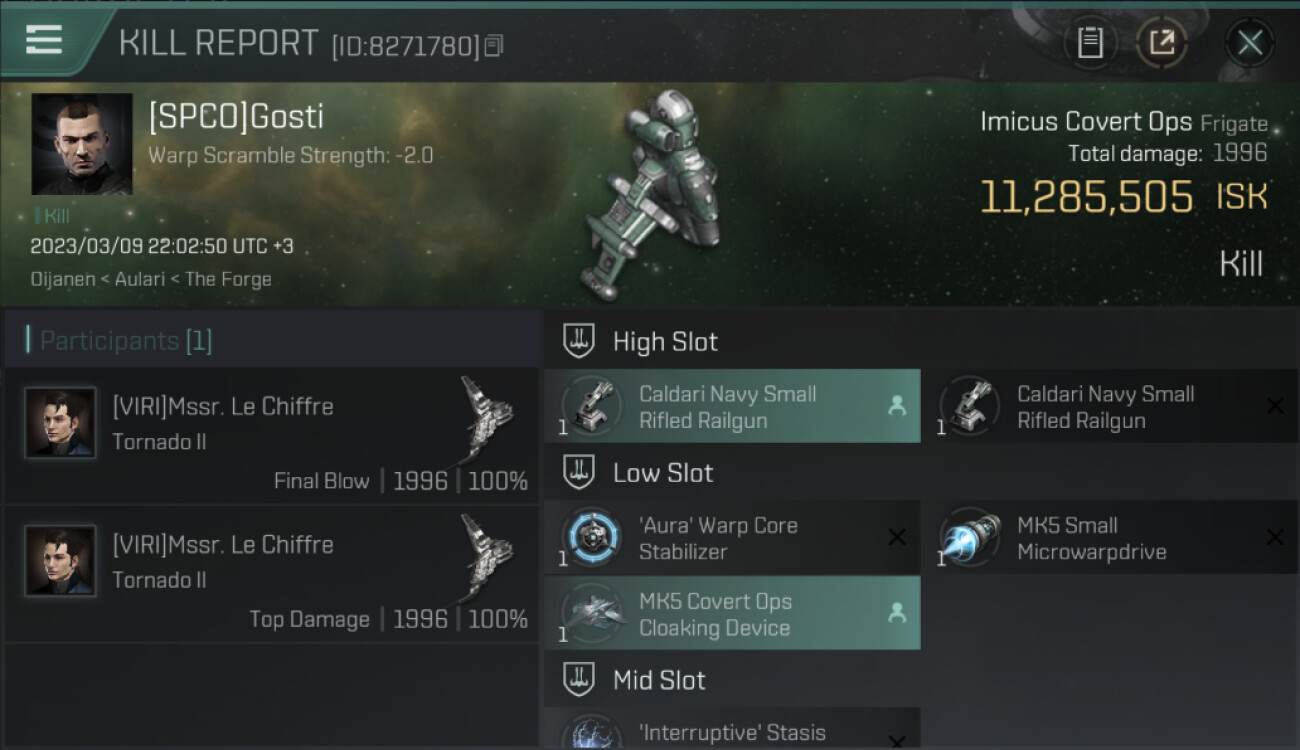The image size is (1300, 750).
Task: Open MK5 Small Microwarpdrive item
Action: pos(1110,537)
